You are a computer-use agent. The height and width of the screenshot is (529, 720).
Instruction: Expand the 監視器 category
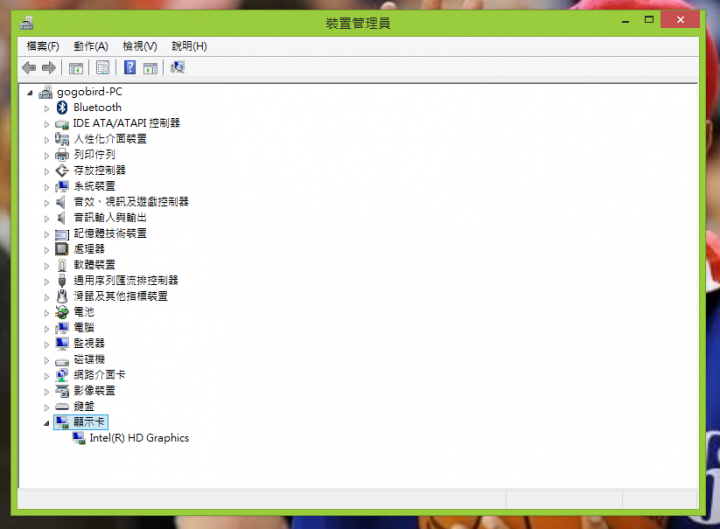(x=46, y=344)
